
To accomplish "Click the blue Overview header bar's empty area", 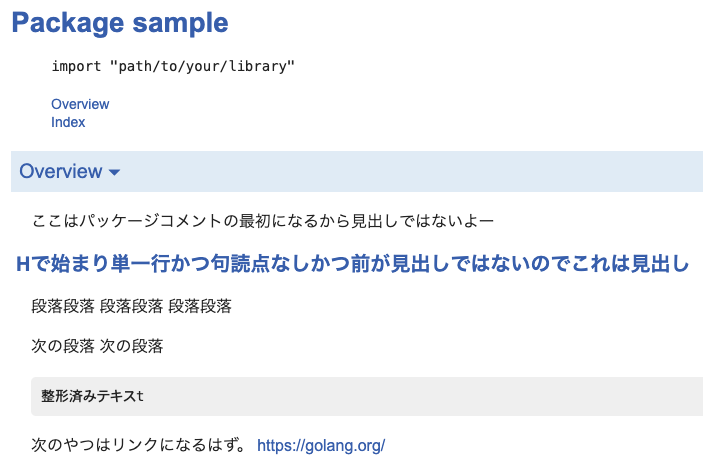I will point(404,171).
